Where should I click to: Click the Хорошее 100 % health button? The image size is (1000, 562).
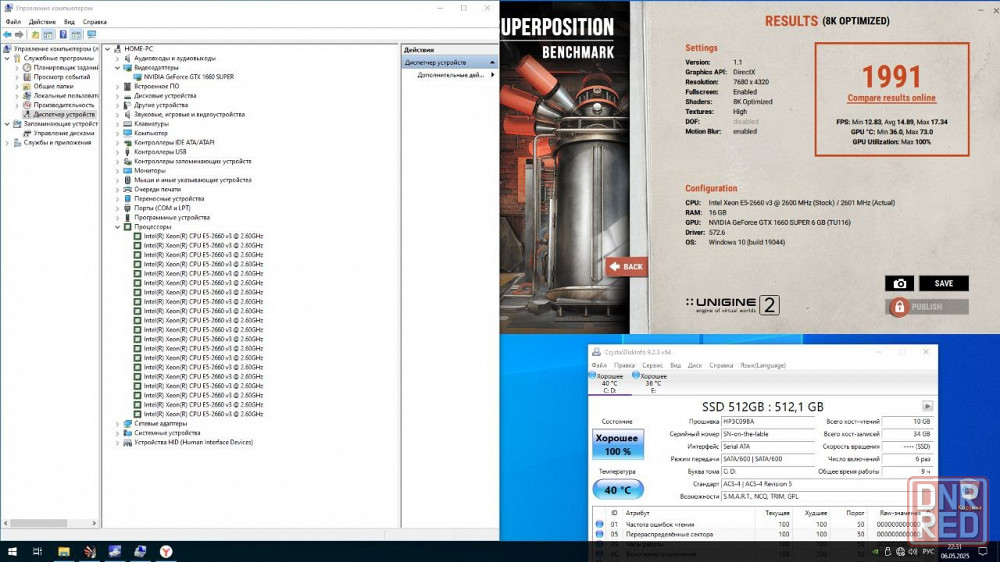tap(617, 445)
